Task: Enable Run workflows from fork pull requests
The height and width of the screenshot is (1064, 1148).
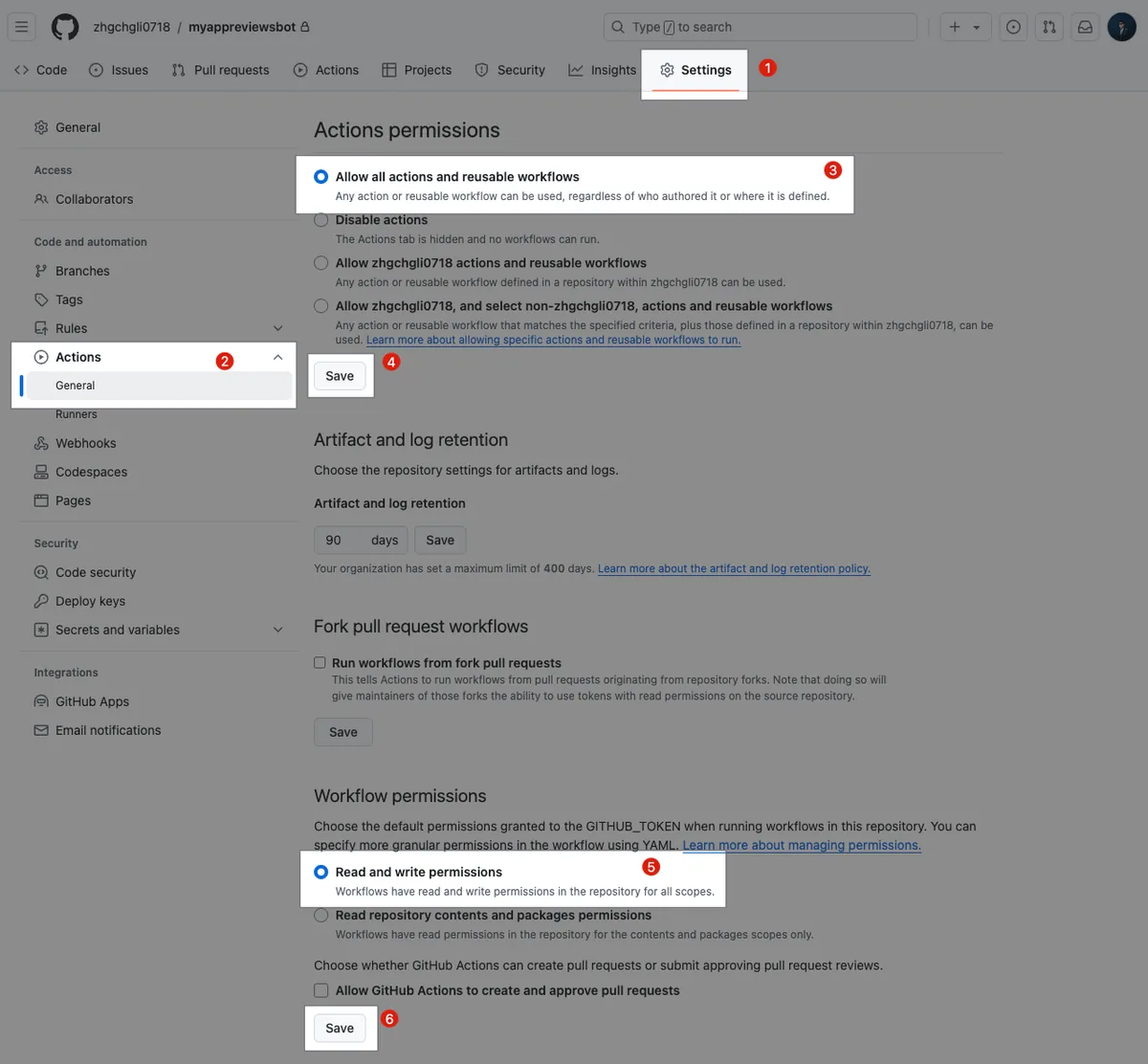Action: point(320,663)
